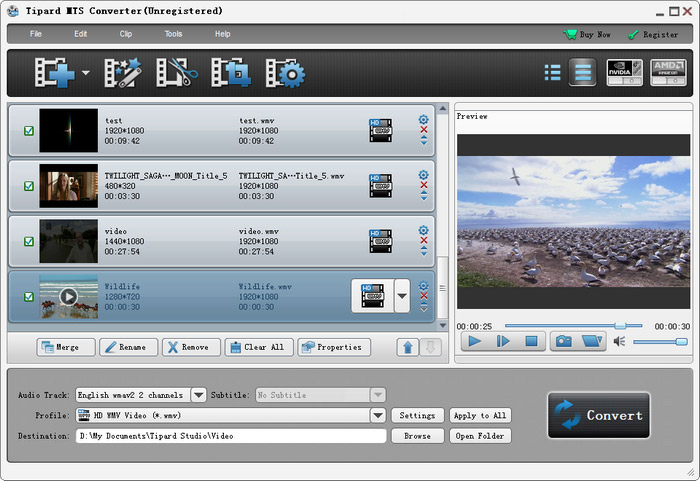Click the HD profile icon for TWILIGHT_SAGA

click(x=380, y=186)
